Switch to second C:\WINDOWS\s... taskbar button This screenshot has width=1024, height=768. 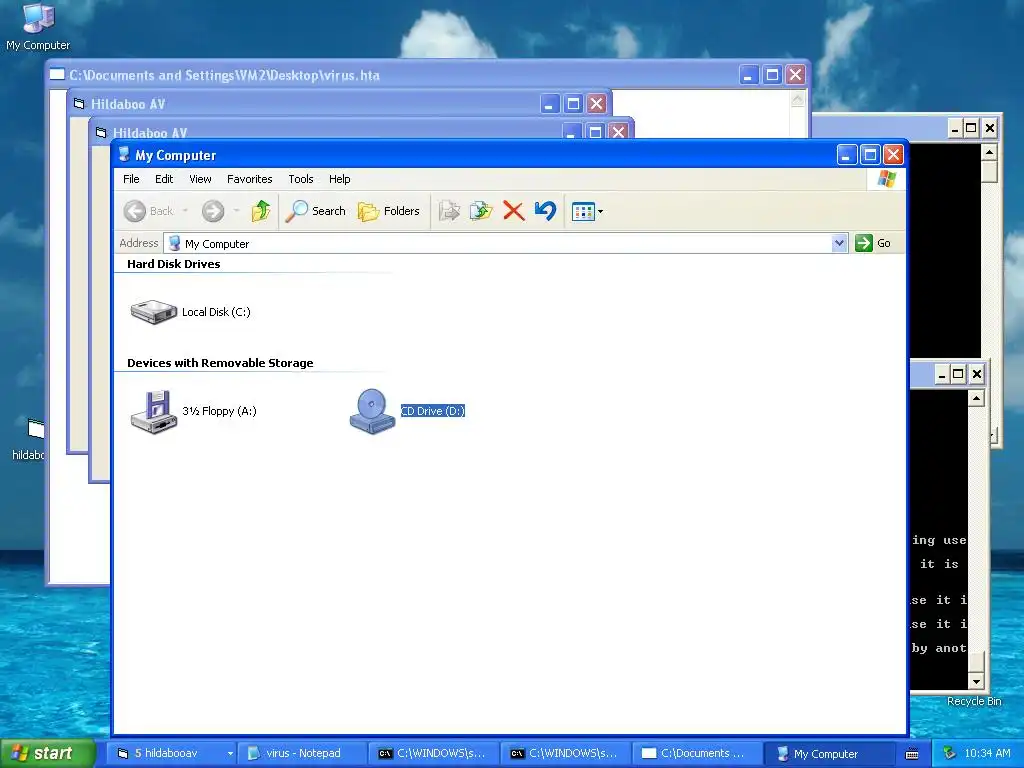pos(565,754)
